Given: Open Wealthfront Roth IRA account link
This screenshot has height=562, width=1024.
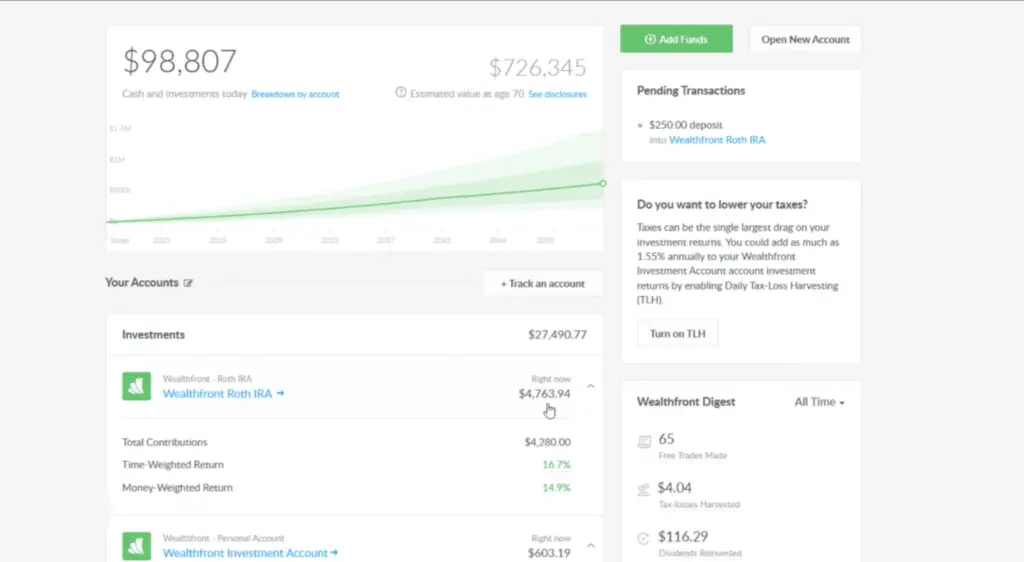Looking at the screenshot, I should tap(223, 394).
